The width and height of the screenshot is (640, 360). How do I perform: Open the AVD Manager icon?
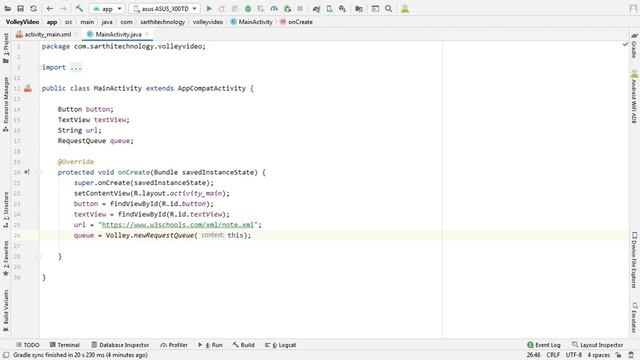(x=329, y=9)
